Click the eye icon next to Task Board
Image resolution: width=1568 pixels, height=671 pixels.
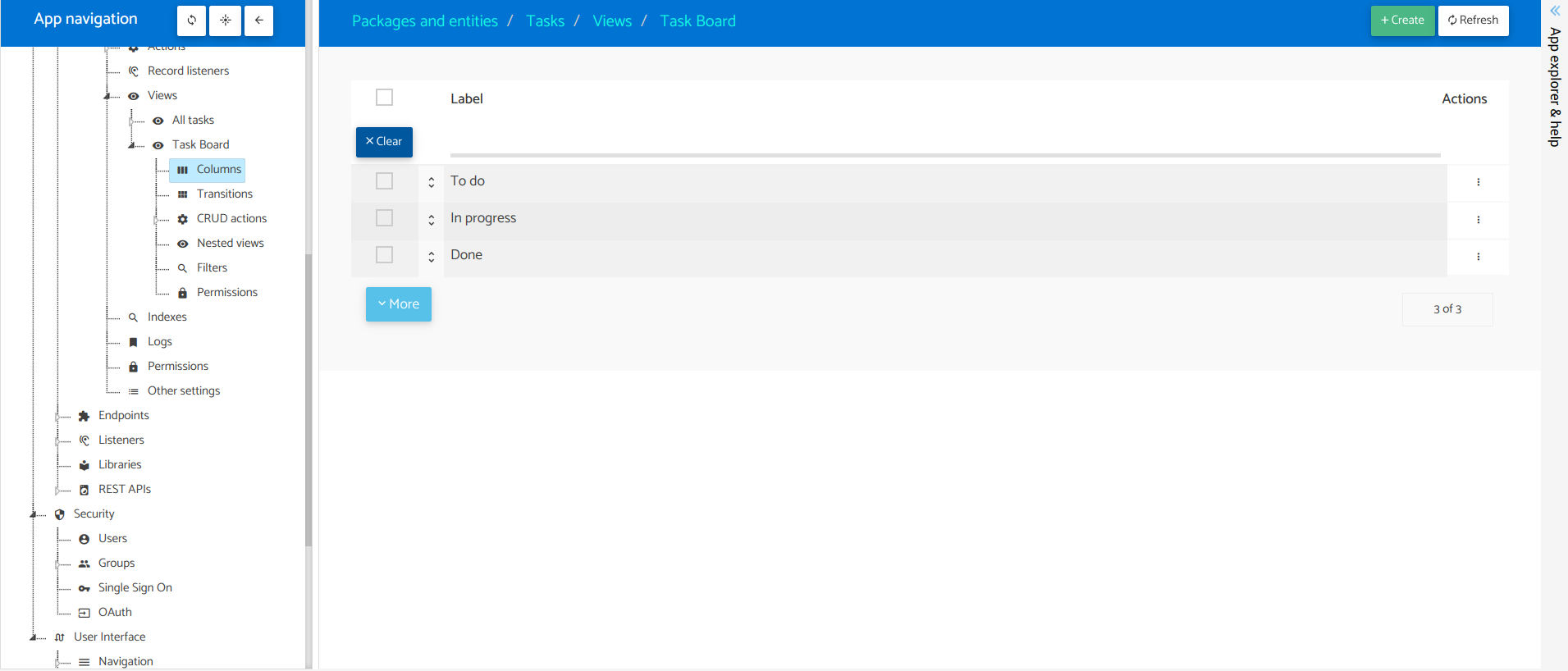point(158,145)
